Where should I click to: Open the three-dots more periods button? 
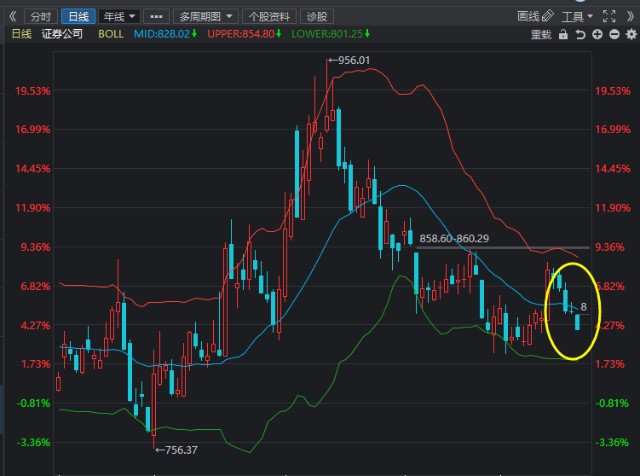coord(155,16)
